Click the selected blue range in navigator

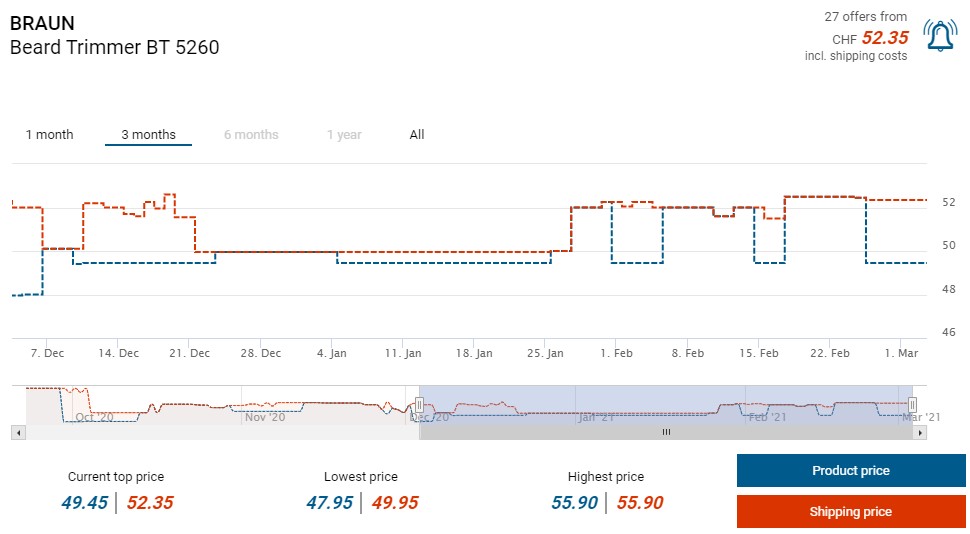[x=665, y=404]
